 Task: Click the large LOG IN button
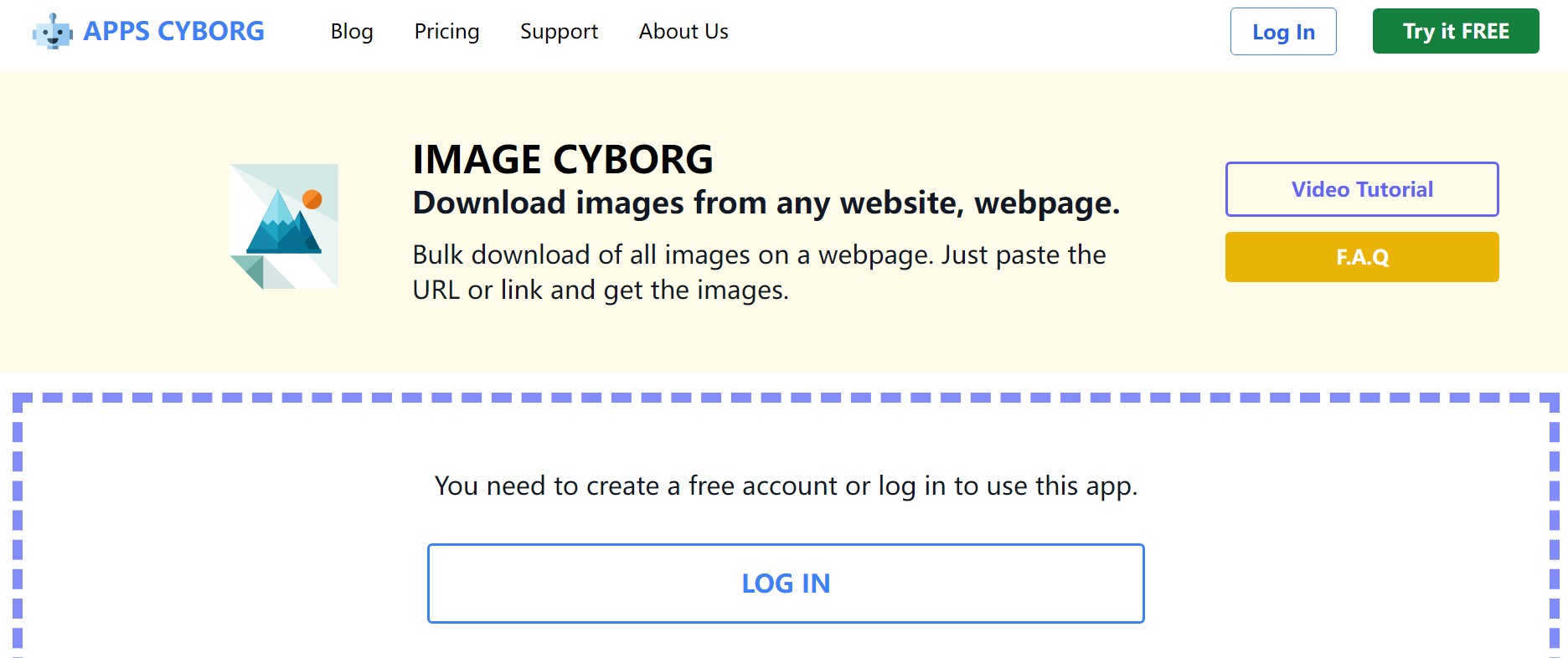coord(786,583)
